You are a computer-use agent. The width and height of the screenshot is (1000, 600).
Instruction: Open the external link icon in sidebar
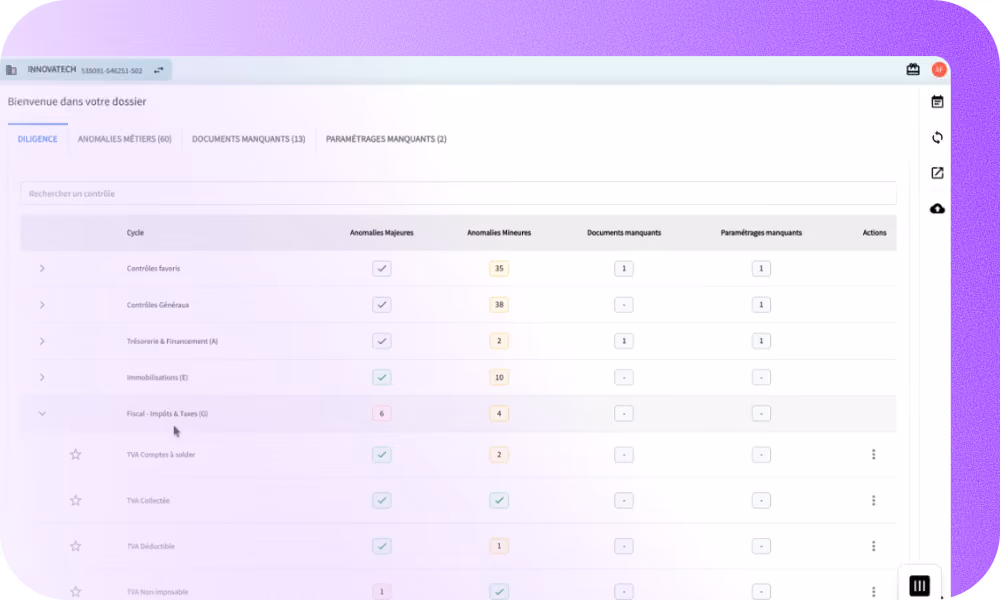tap(937, 173)
